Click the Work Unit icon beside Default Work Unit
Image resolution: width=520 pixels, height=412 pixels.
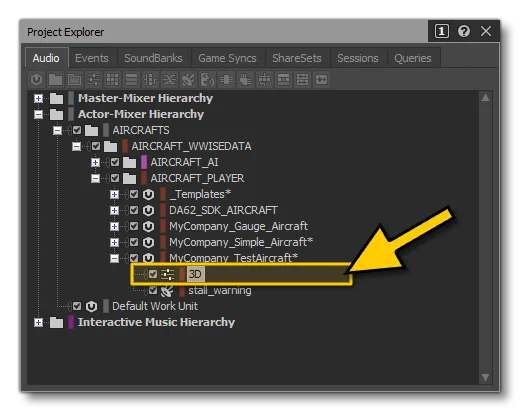tap(91, 306)
